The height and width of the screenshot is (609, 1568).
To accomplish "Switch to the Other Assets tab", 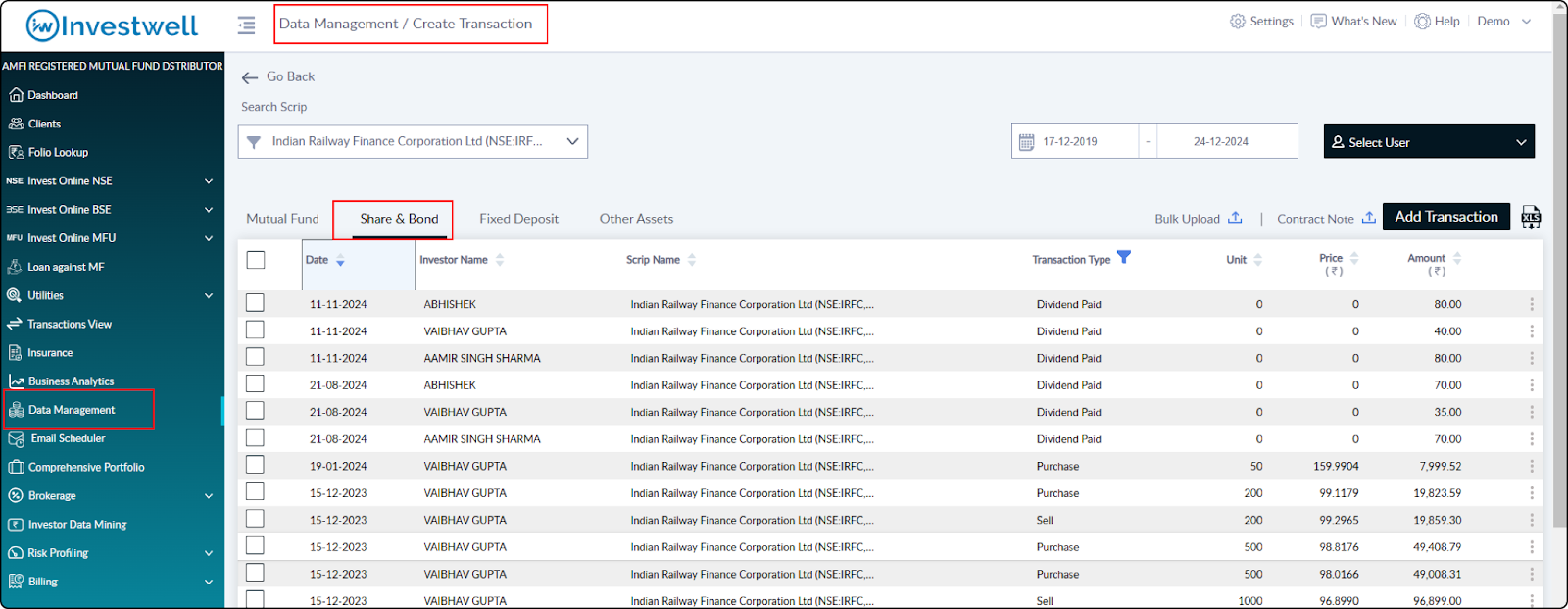I will tap(636, 219).
